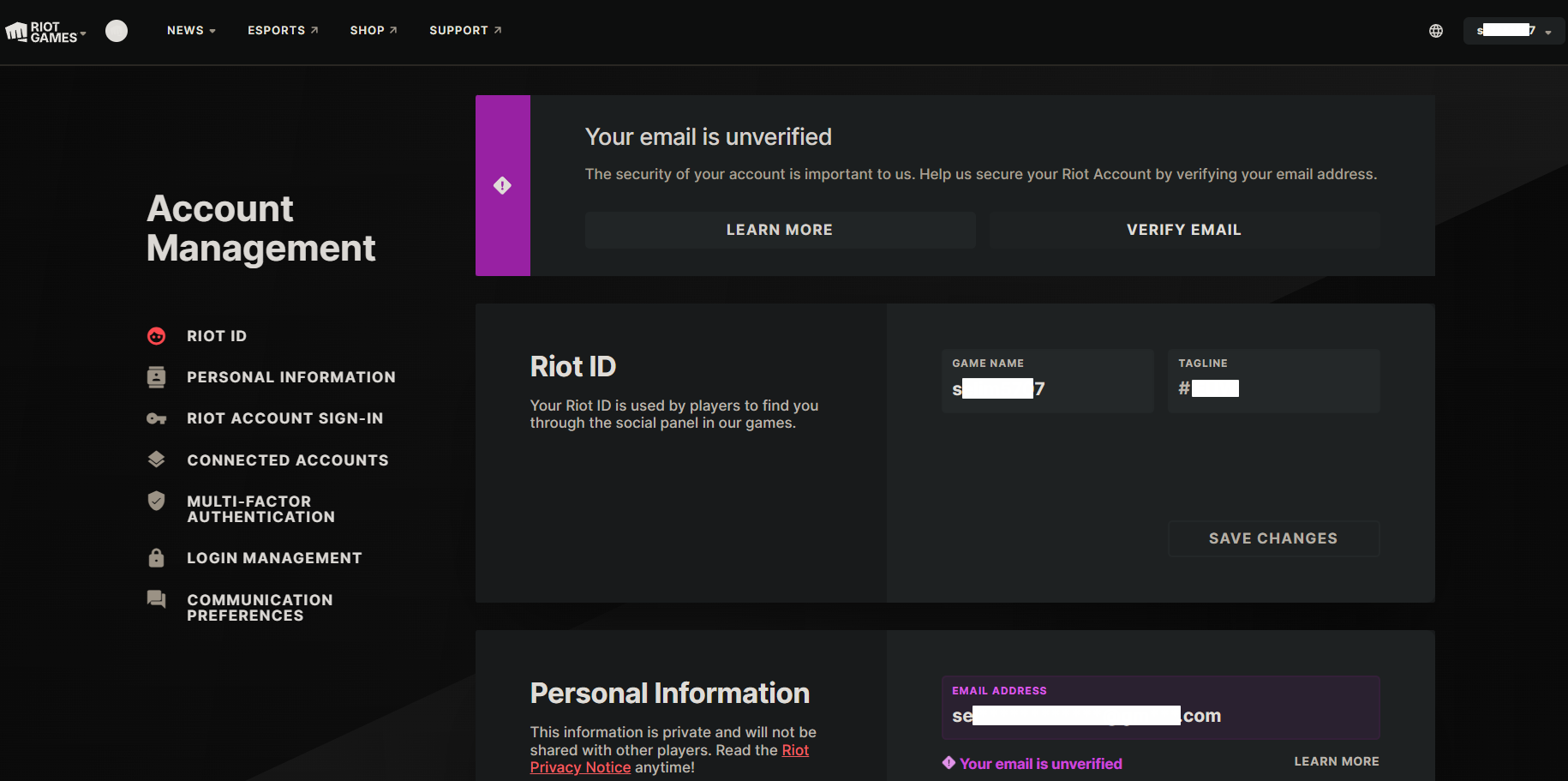The image size is (1568, 781).
Task: Click the Personal Information badge icon
Action: (156, 377)
